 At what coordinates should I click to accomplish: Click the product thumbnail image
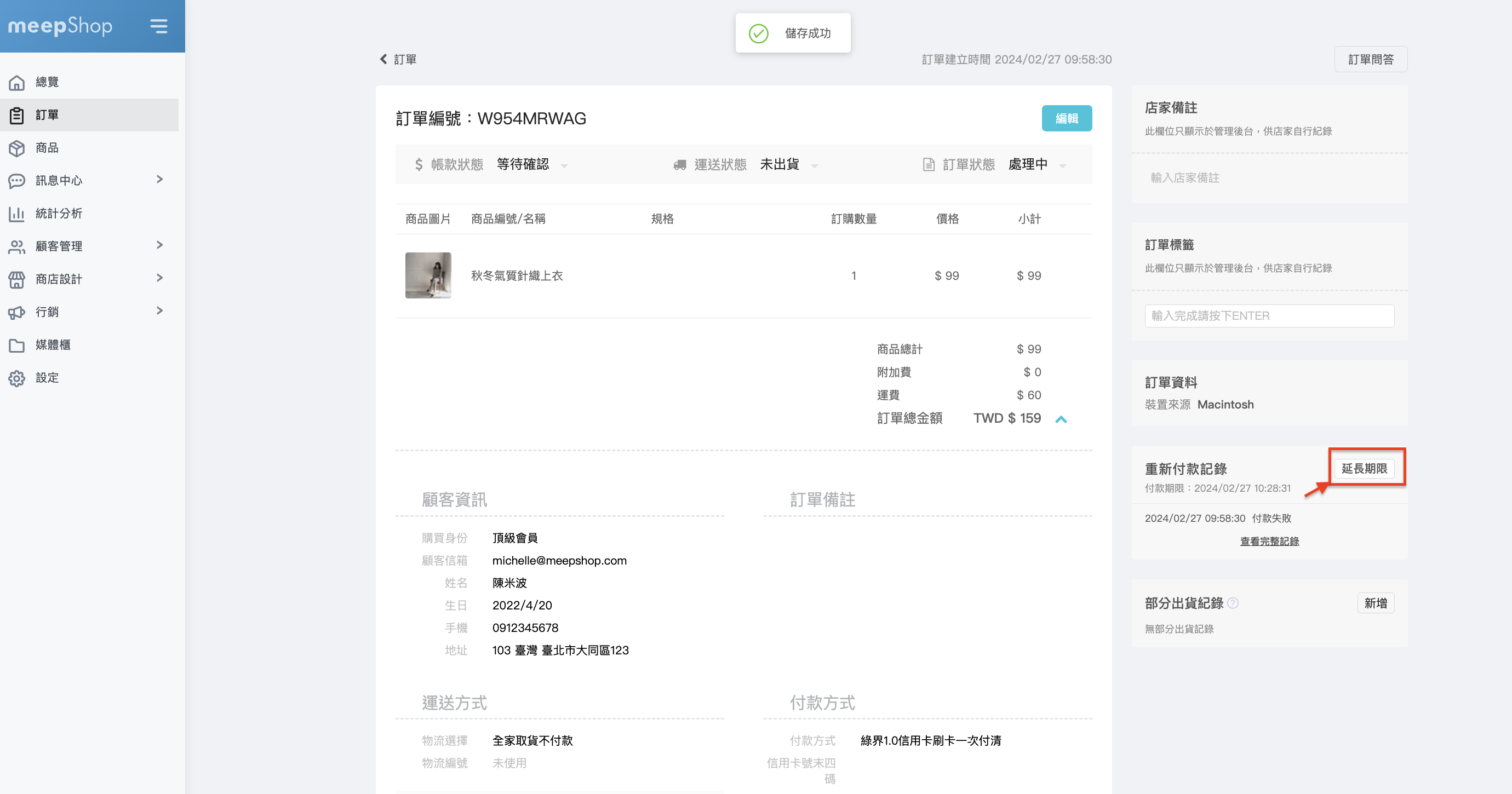click(428, 275)
